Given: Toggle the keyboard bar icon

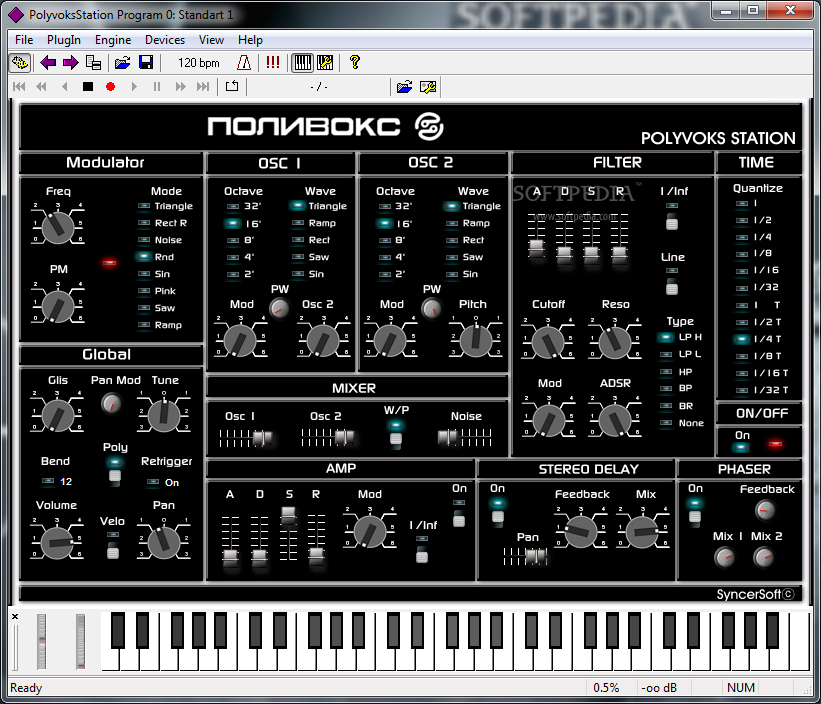Looking at the screenshot, I should (x=303, y=63).
